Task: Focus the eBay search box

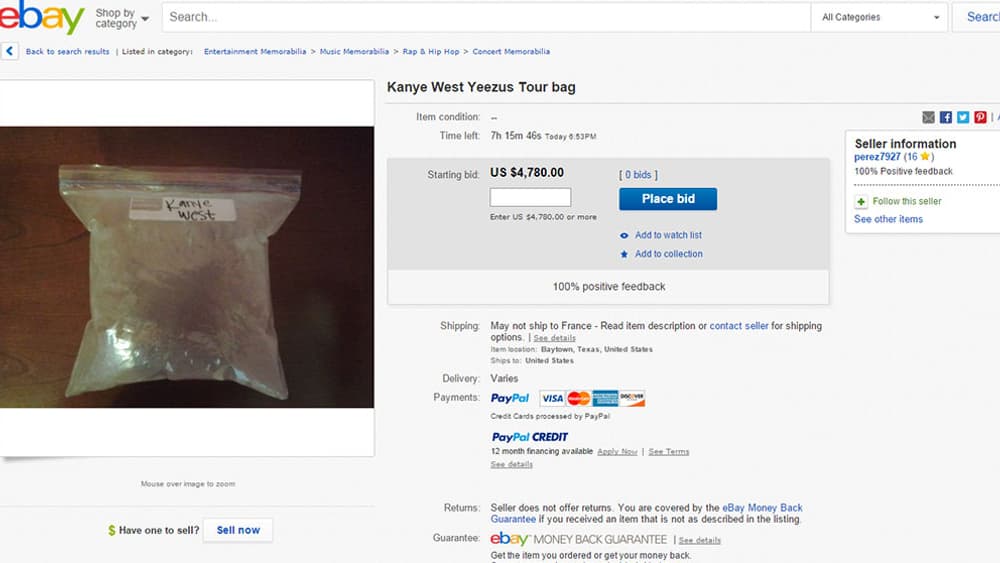Action: [486, 17]
